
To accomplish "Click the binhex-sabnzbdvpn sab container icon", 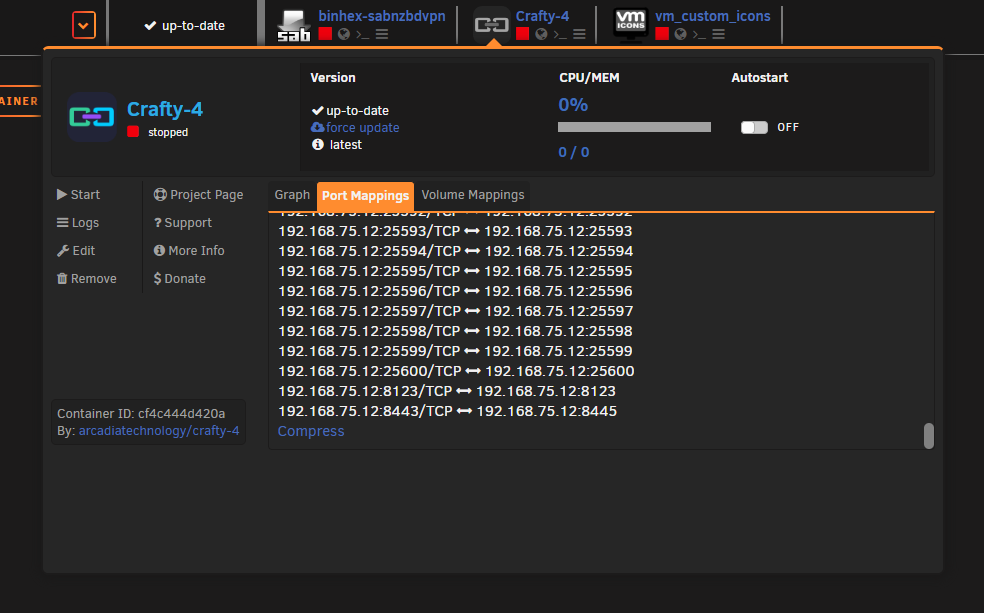I will click(x=294, y=26).
